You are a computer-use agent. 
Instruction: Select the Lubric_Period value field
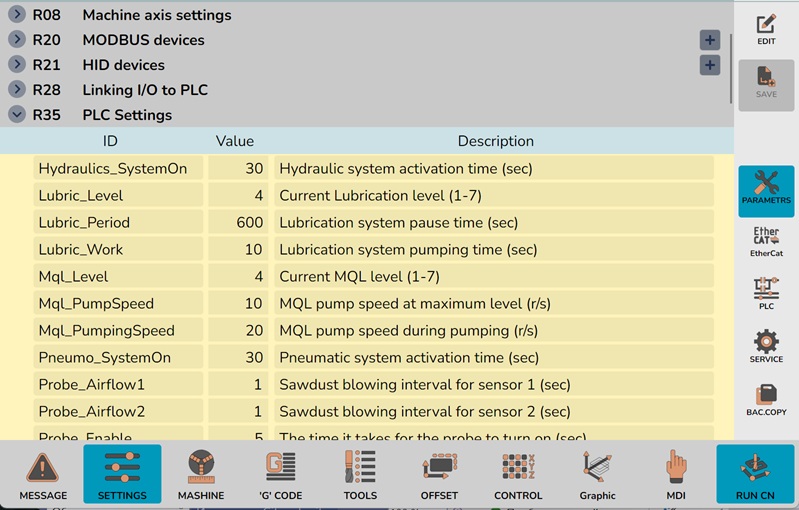click(238, 223)
